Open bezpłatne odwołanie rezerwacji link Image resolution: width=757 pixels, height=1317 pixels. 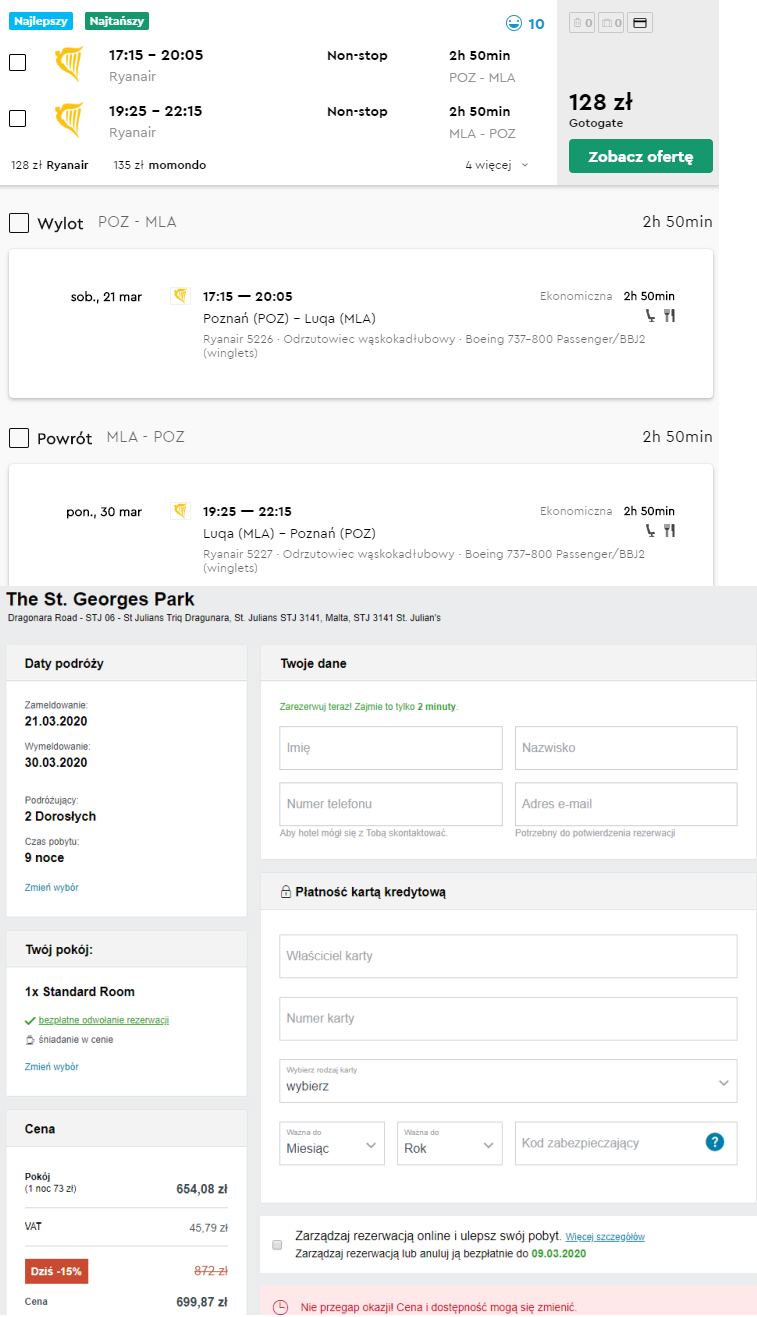point(104,1020)
